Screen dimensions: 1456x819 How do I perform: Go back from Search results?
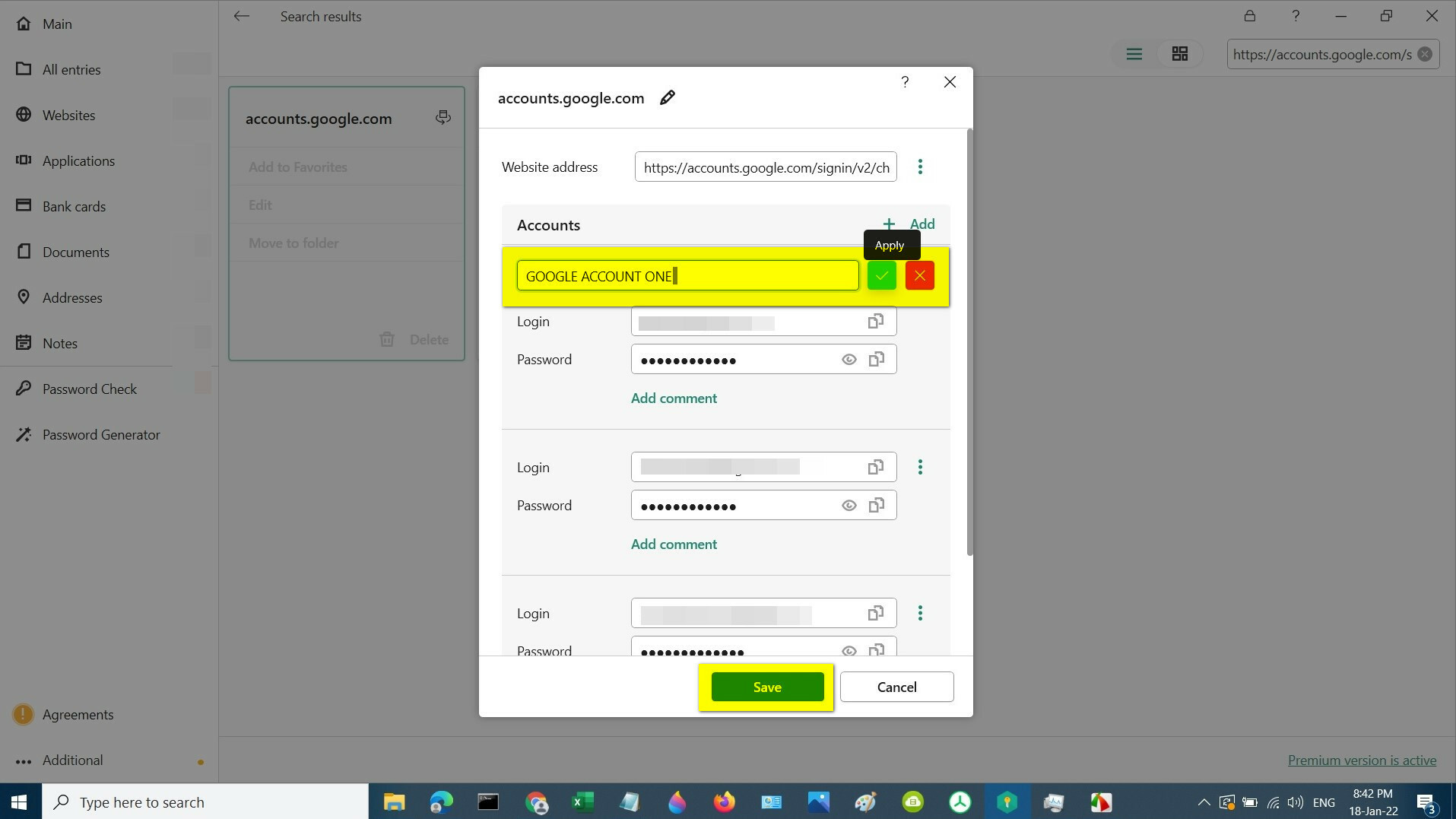[241, 16]
